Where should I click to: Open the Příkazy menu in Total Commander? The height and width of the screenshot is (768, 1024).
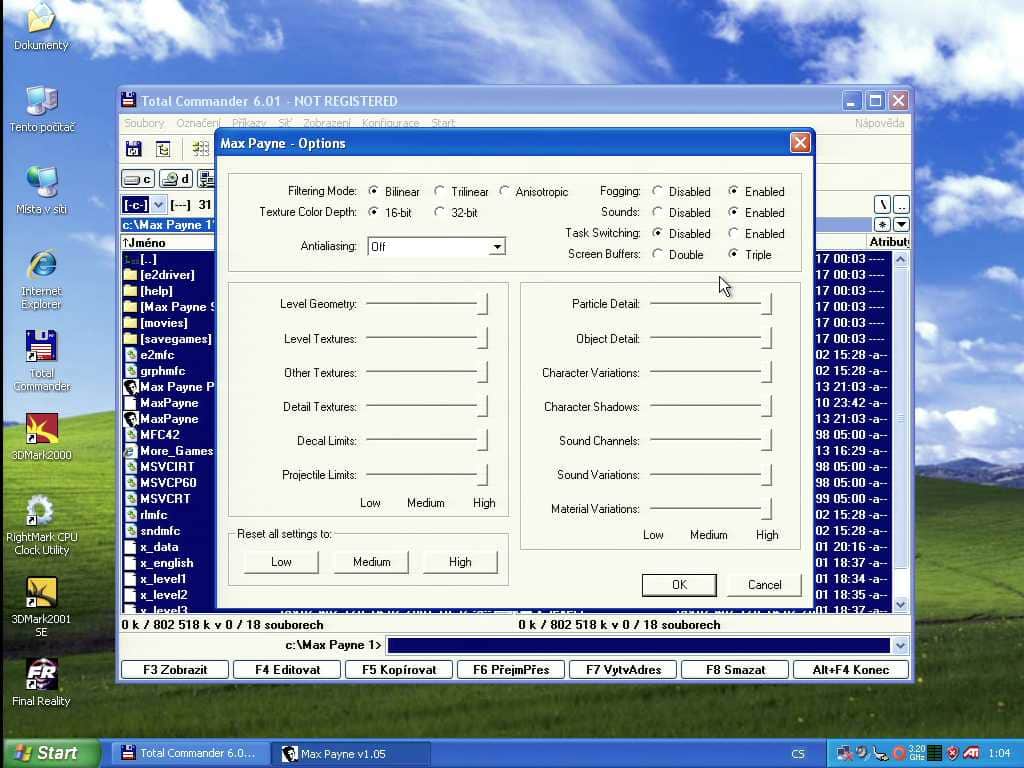tap(249, 123)
